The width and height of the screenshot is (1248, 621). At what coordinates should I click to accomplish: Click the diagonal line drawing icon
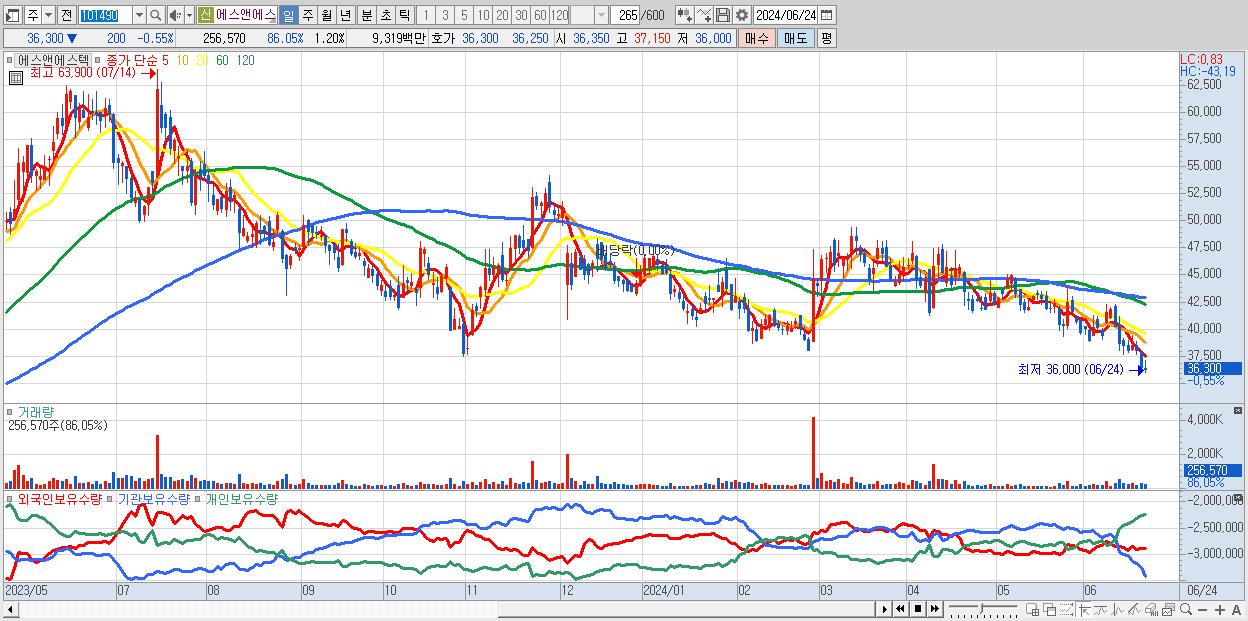[1135, 609]
